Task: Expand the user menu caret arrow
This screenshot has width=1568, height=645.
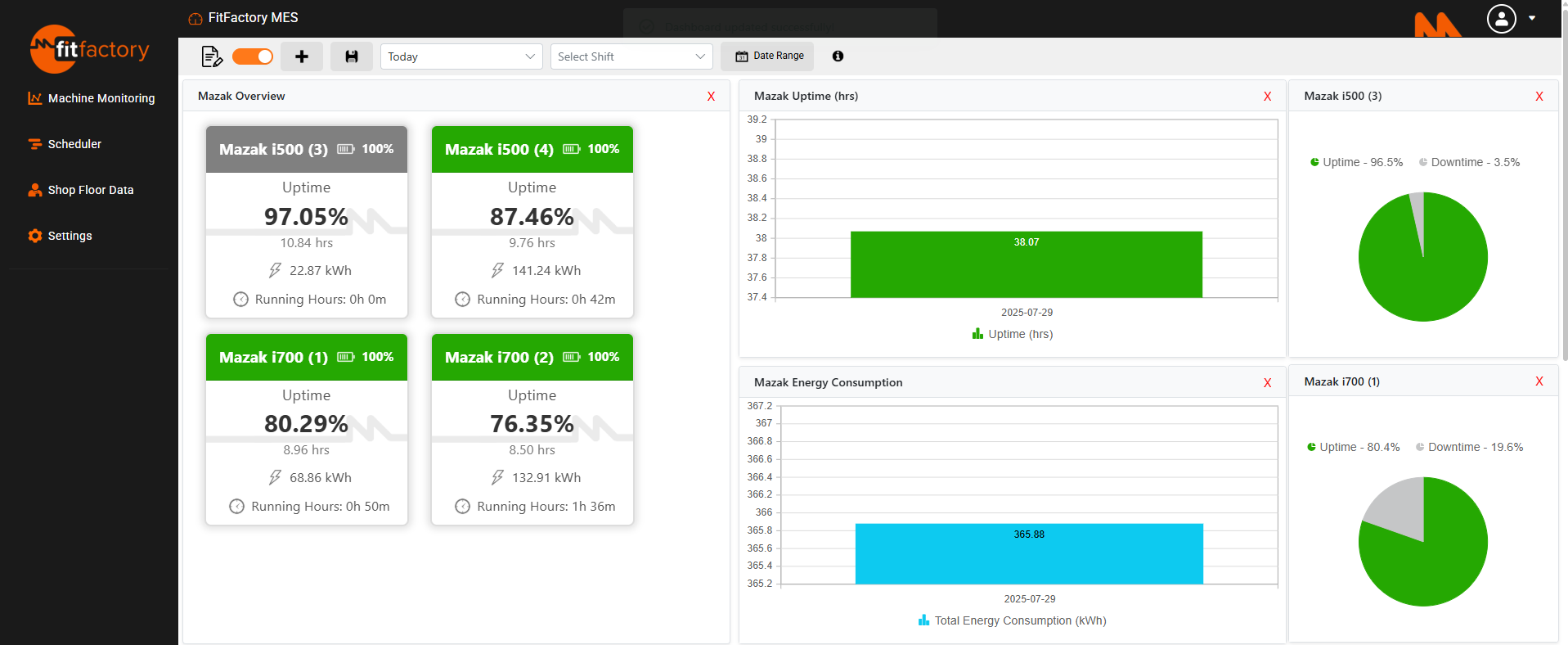Action: (1532, 18)
